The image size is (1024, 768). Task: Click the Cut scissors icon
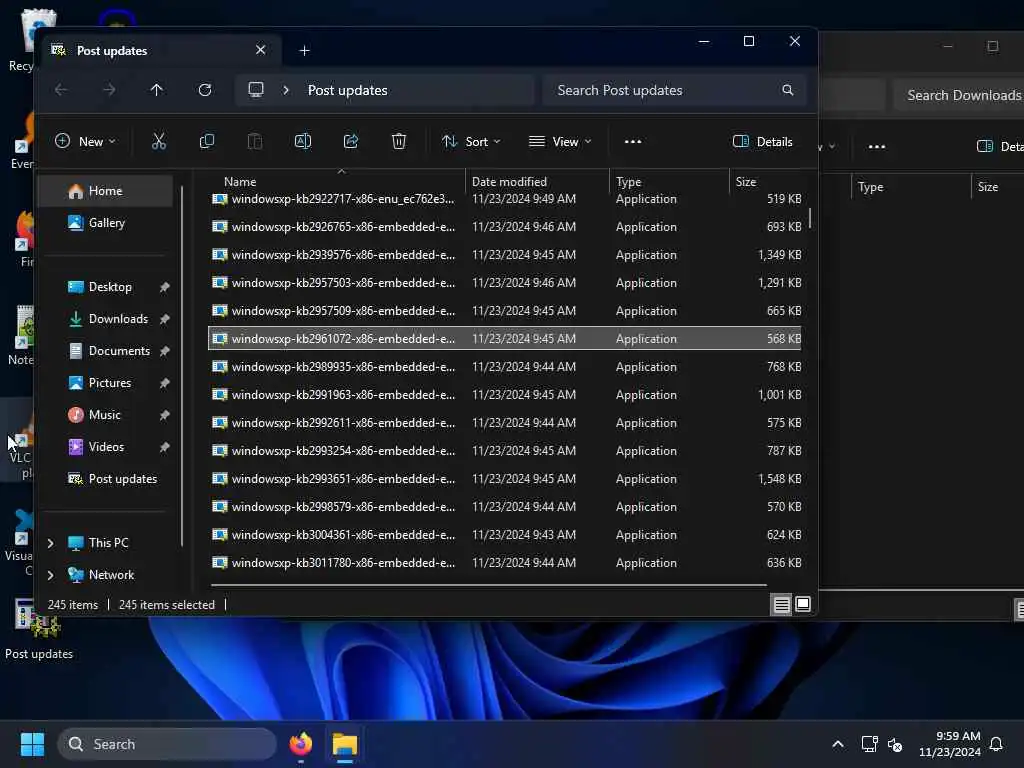[159, 141]
